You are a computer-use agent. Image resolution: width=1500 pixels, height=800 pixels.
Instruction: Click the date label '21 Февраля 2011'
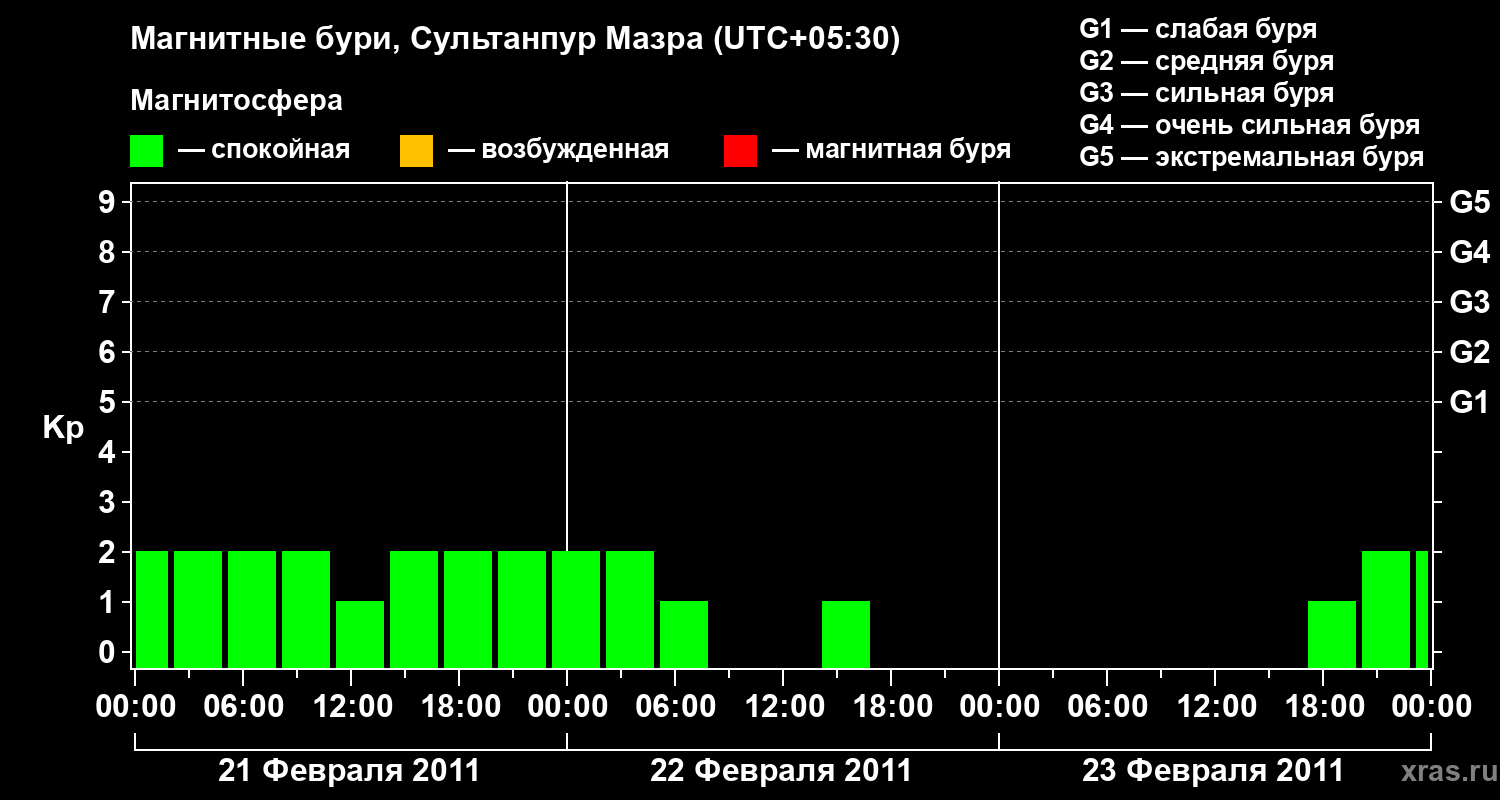(x=349, y=771)
